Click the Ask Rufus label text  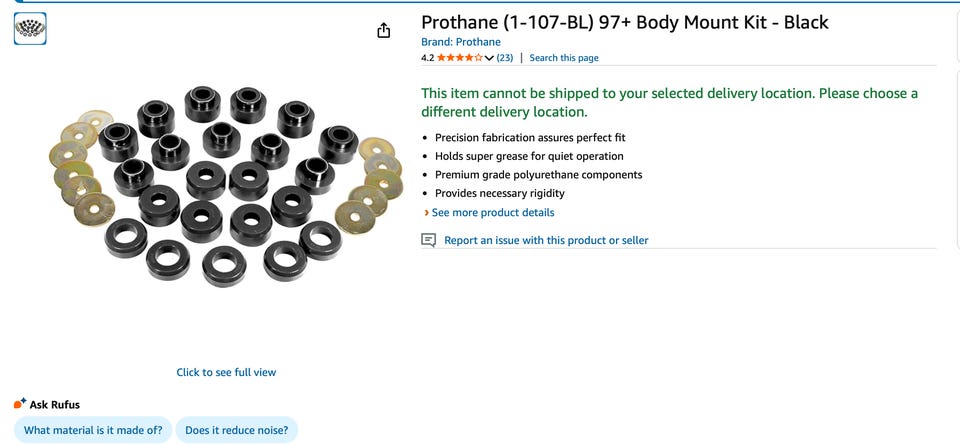pyautogui.click(x=55, y=404)
